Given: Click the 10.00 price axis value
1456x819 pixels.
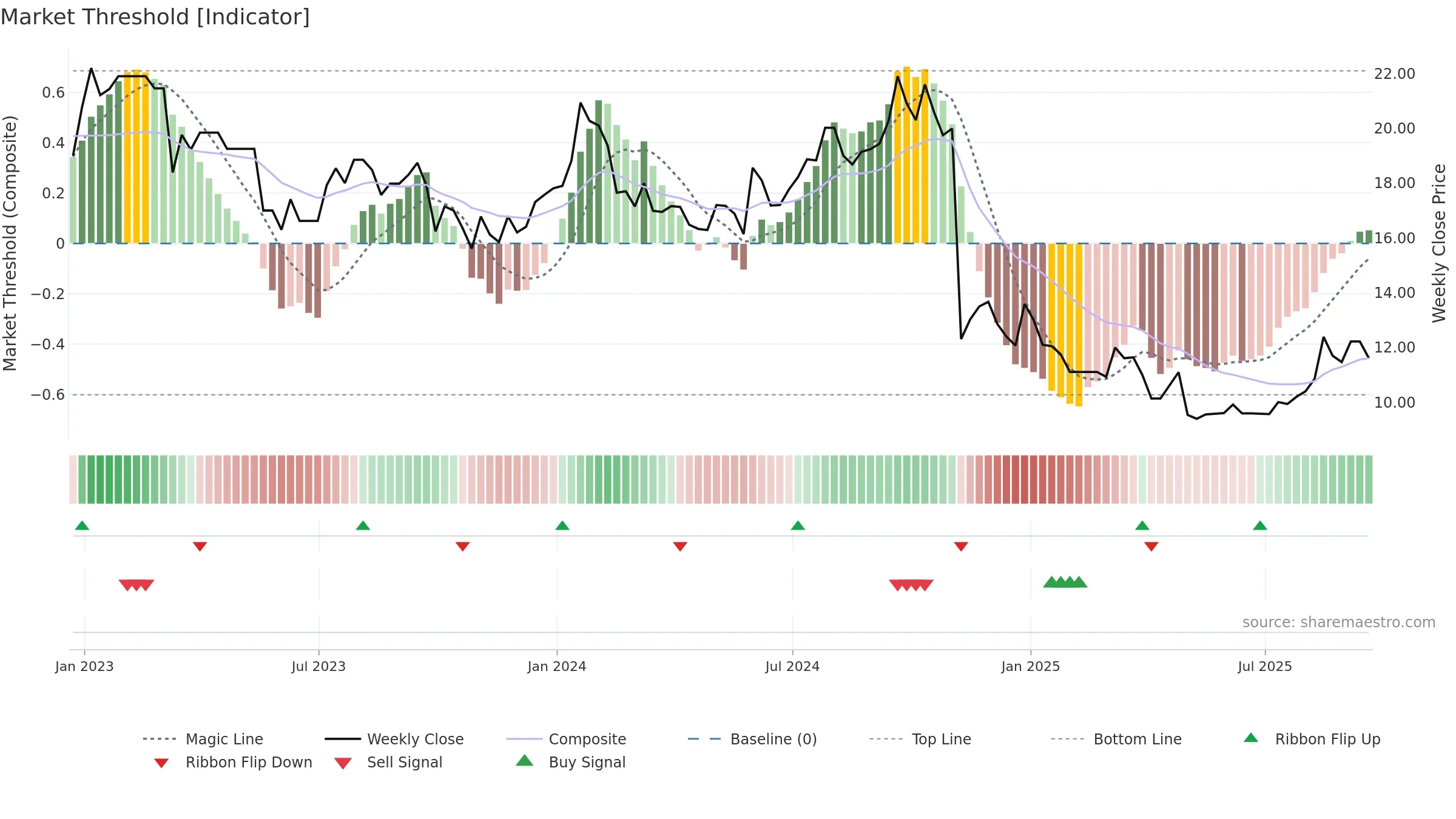Looking at the screenshot, I should coord(1395,403).
